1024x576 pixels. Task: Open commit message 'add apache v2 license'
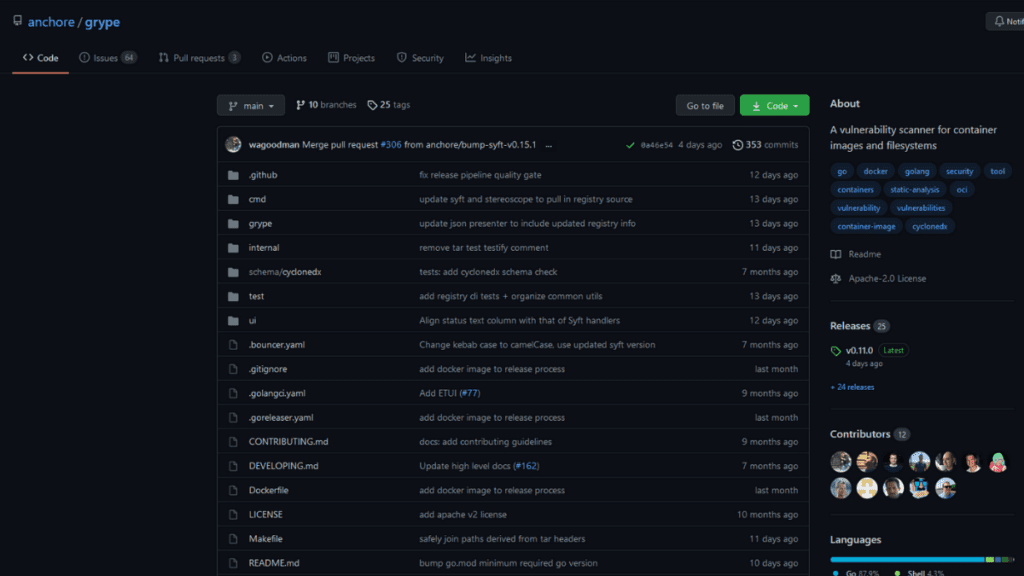click(462, 515)
